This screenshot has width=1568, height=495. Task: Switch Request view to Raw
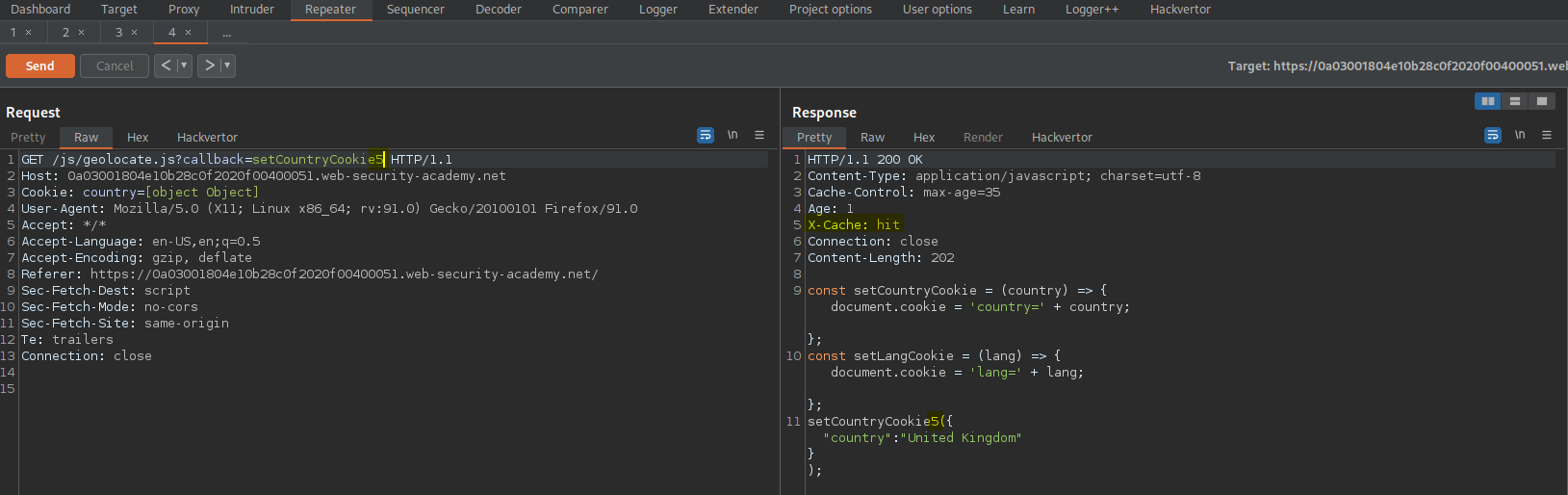tap(87, 138)
